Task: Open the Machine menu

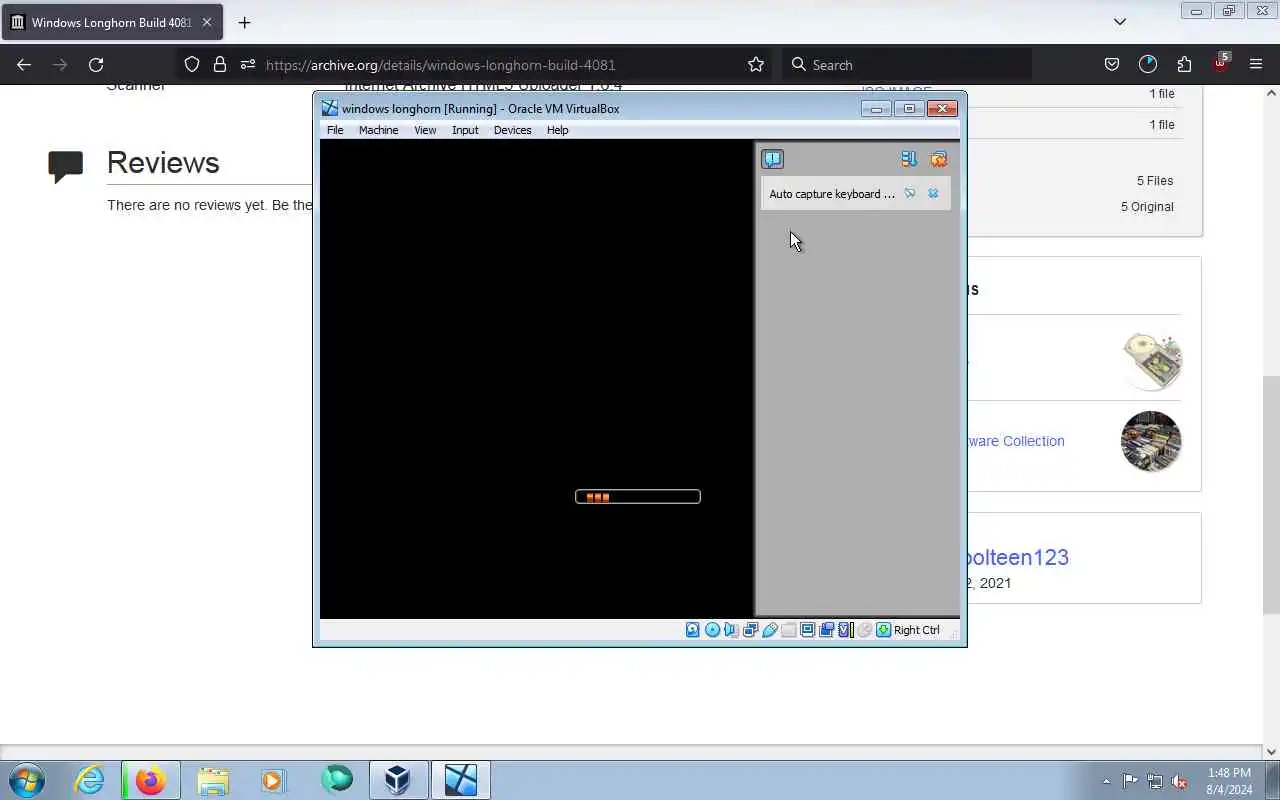Action: point(378,130)
